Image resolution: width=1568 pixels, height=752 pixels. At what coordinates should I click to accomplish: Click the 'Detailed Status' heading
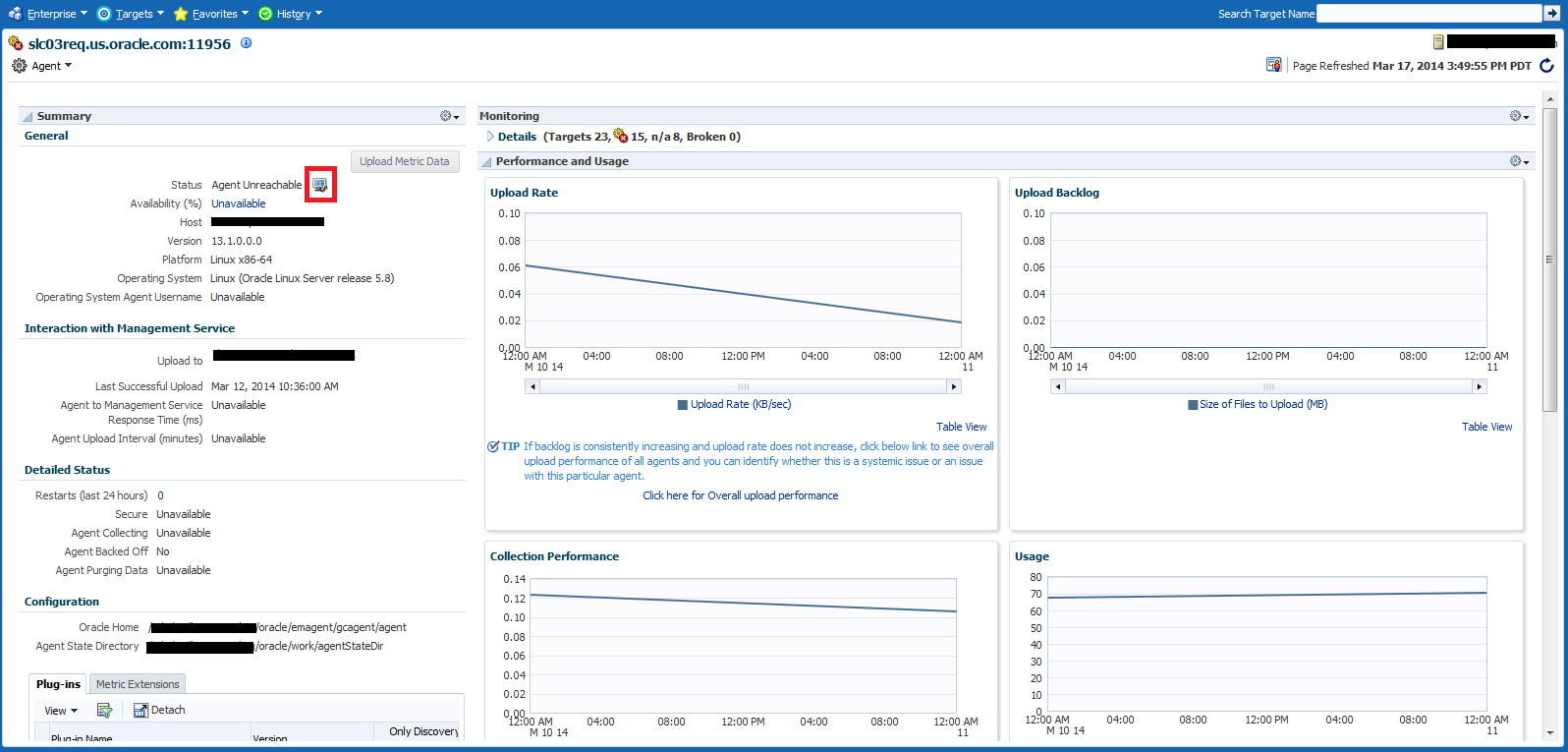coord(67,470)
